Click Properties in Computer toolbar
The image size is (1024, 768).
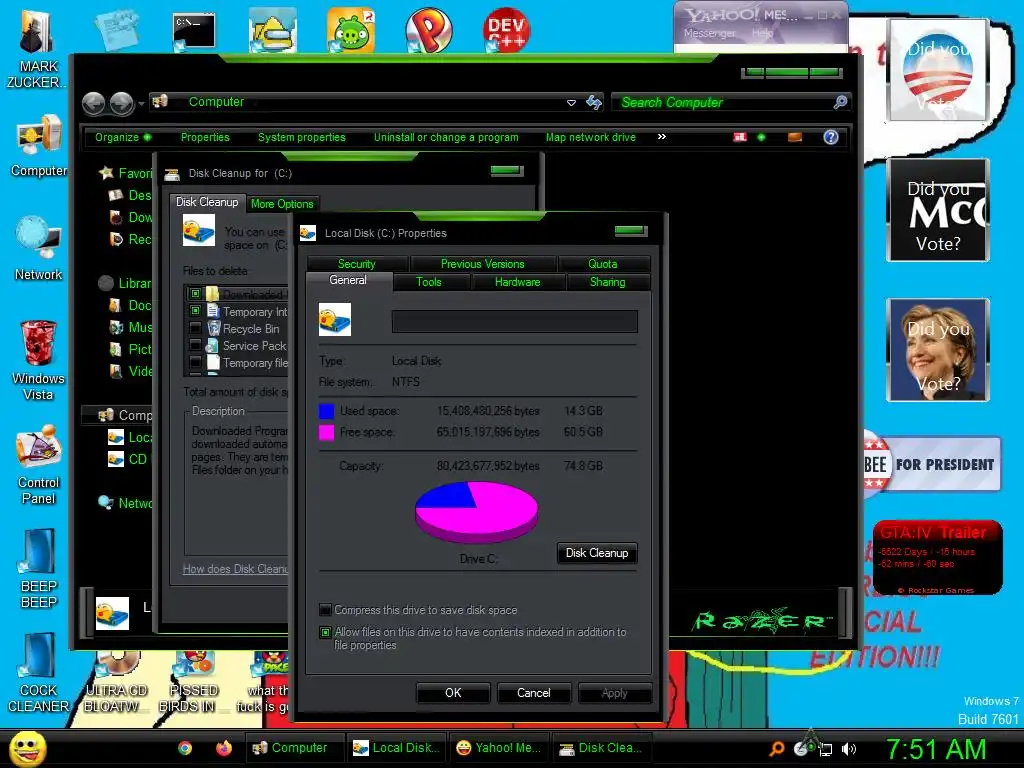[205, 137]
